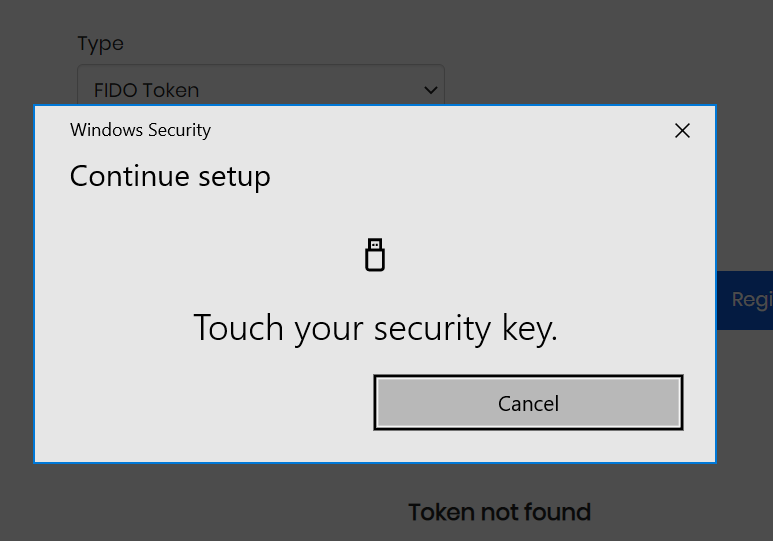773x541 pixels.
Task: Click the "Continue setup" heading
Action: 170,177
